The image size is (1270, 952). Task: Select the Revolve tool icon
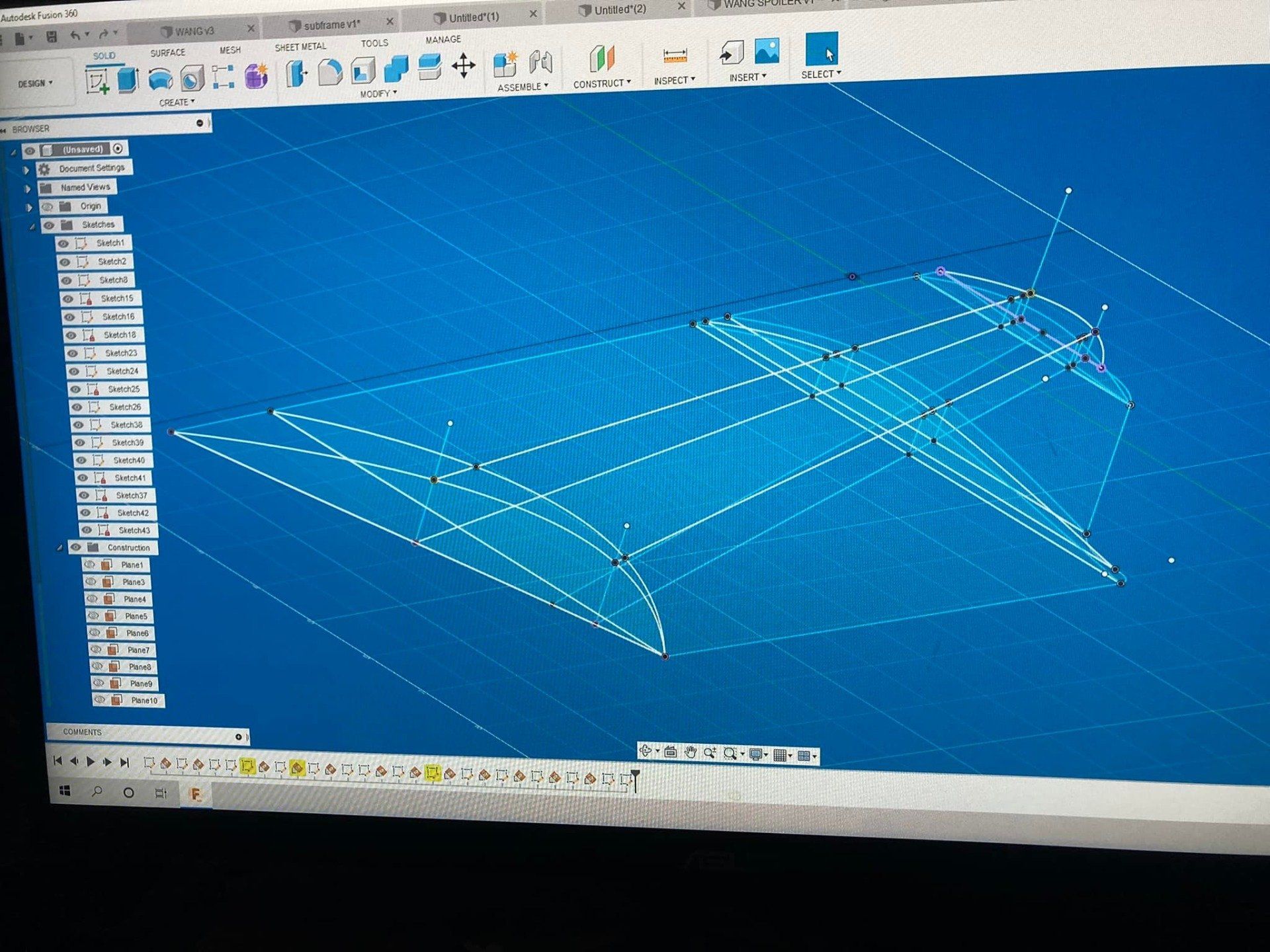[x=160, y=79]
